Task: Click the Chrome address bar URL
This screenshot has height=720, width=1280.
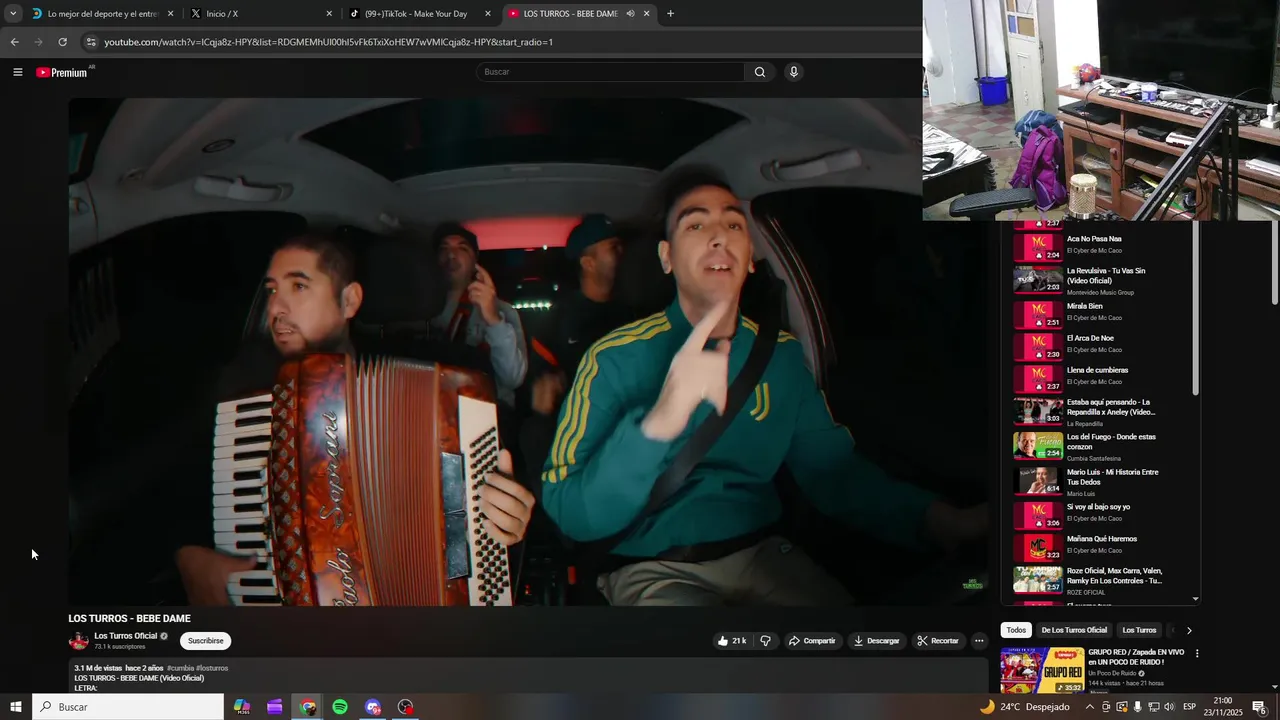Action: point(328,42)
